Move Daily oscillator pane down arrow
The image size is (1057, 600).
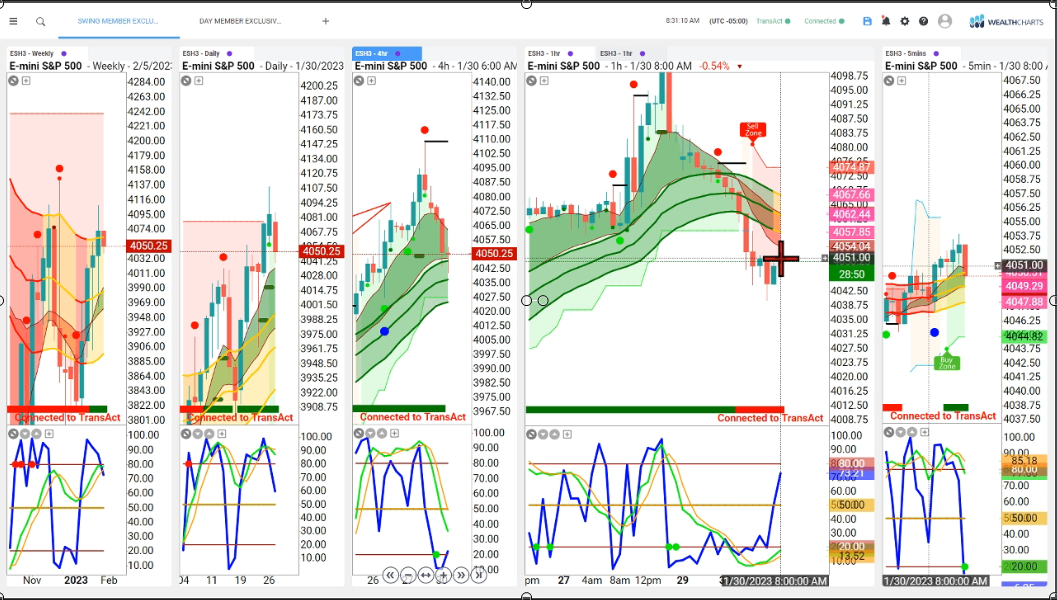[198, 434]
